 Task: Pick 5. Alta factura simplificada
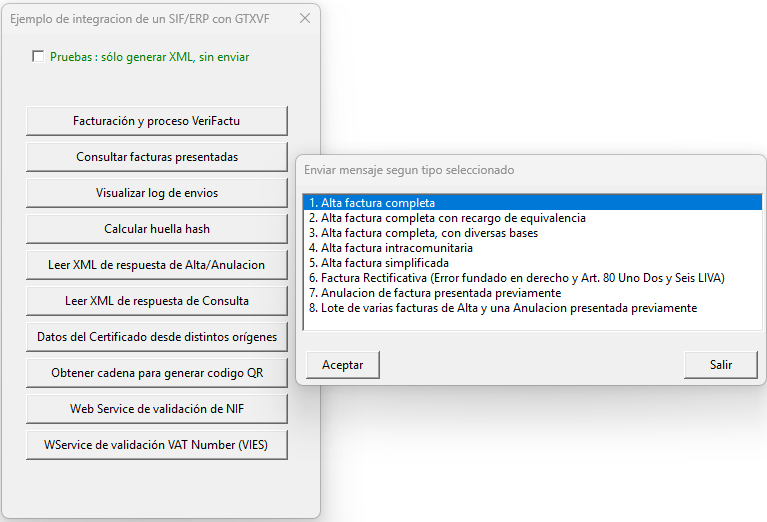point(378,263)
